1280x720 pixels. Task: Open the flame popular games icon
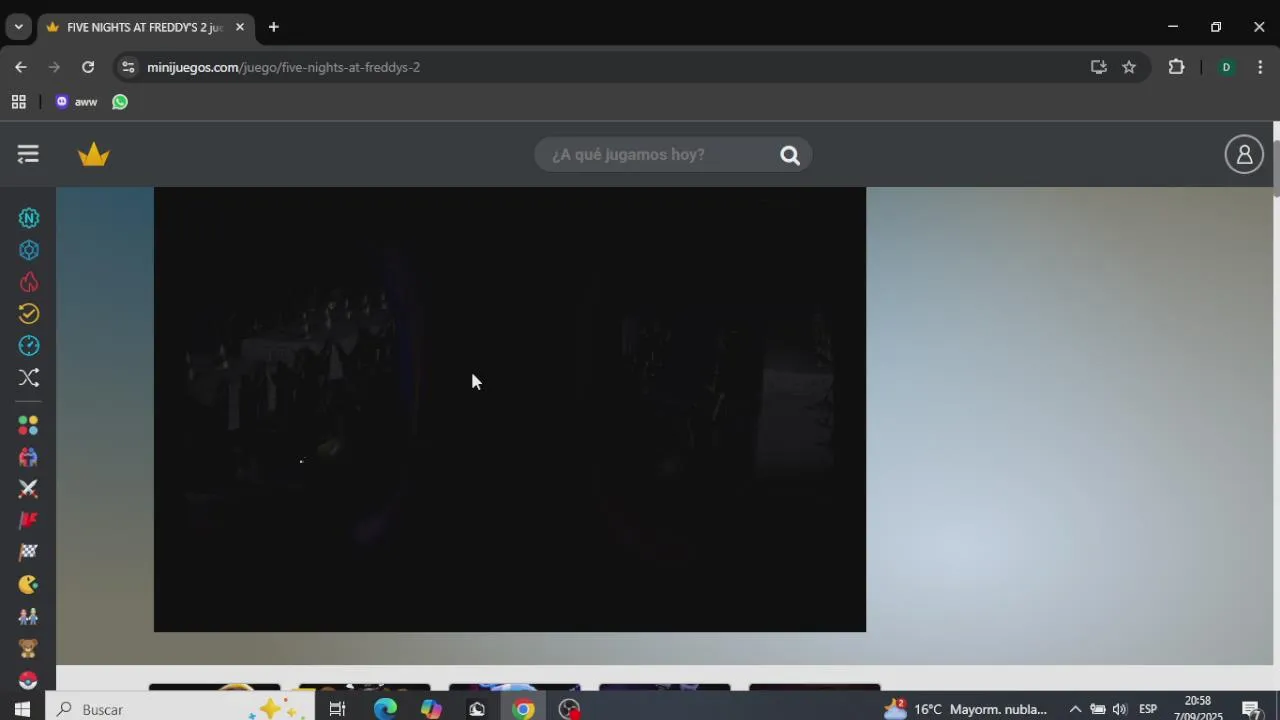(x=28, y=282)
